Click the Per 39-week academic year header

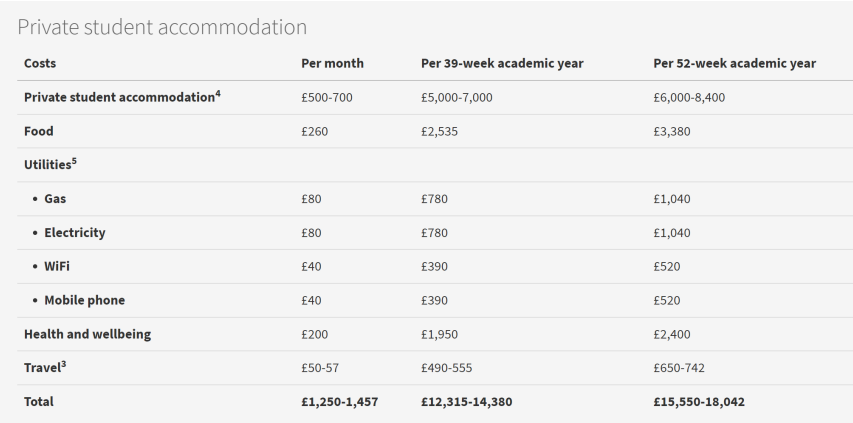(x=502, y=63)
